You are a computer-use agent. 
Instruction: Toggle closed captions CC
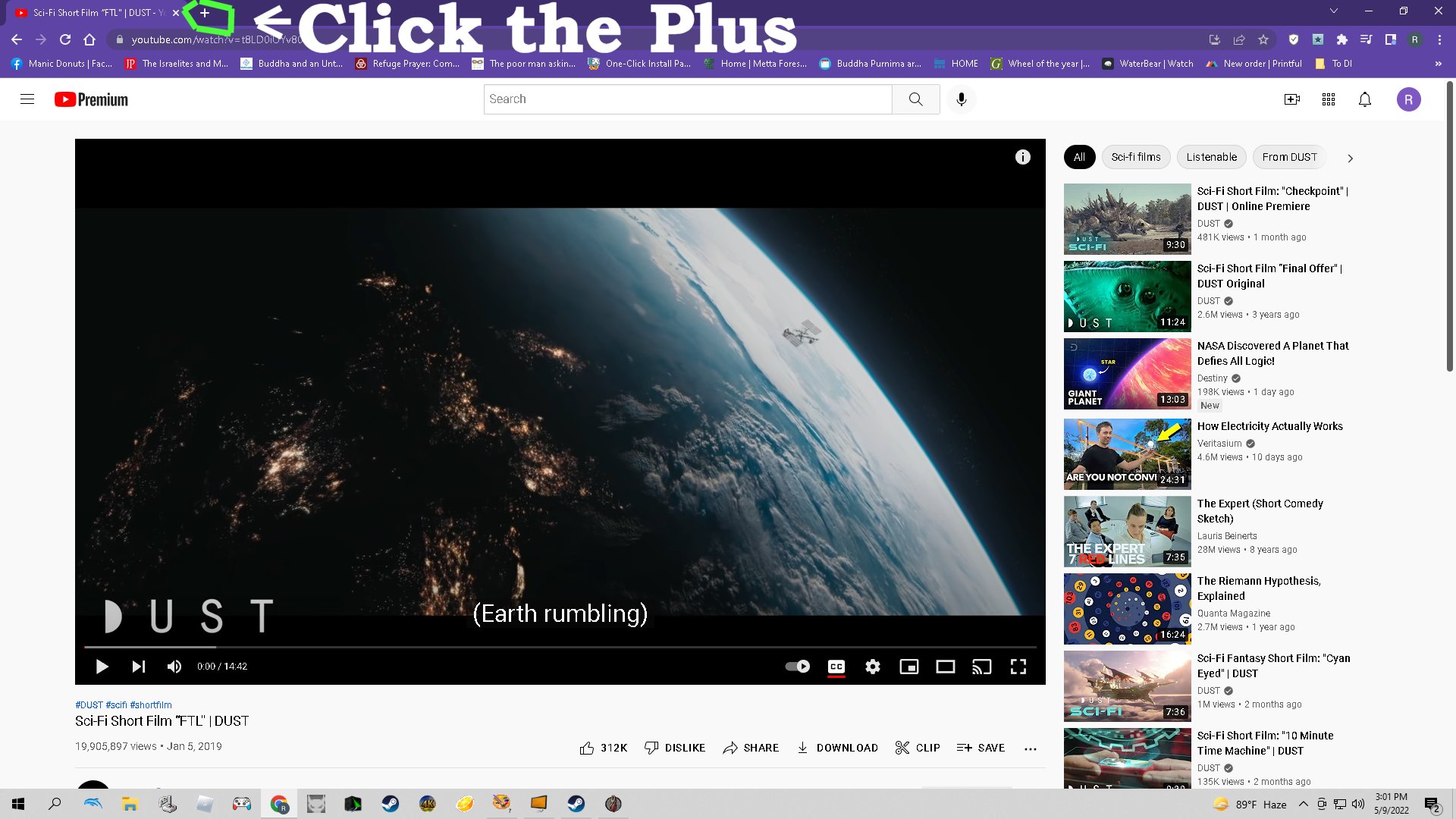[x=836, y=667]
